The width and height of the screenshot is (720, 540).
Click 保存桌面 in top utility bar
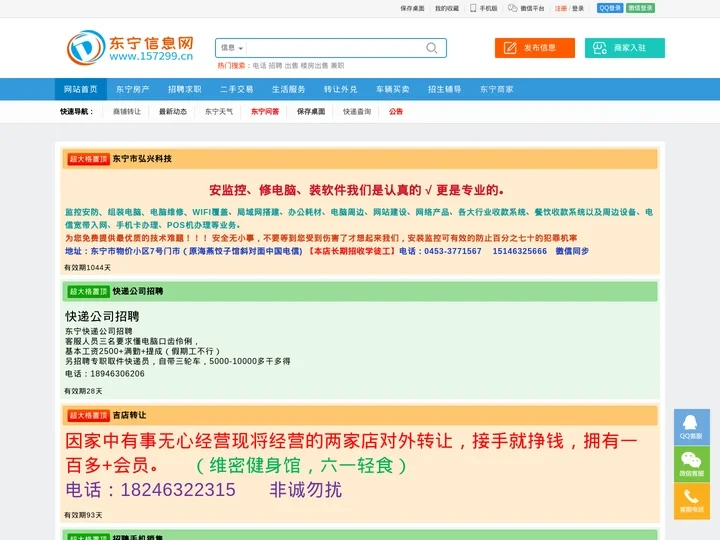[412, 8]
